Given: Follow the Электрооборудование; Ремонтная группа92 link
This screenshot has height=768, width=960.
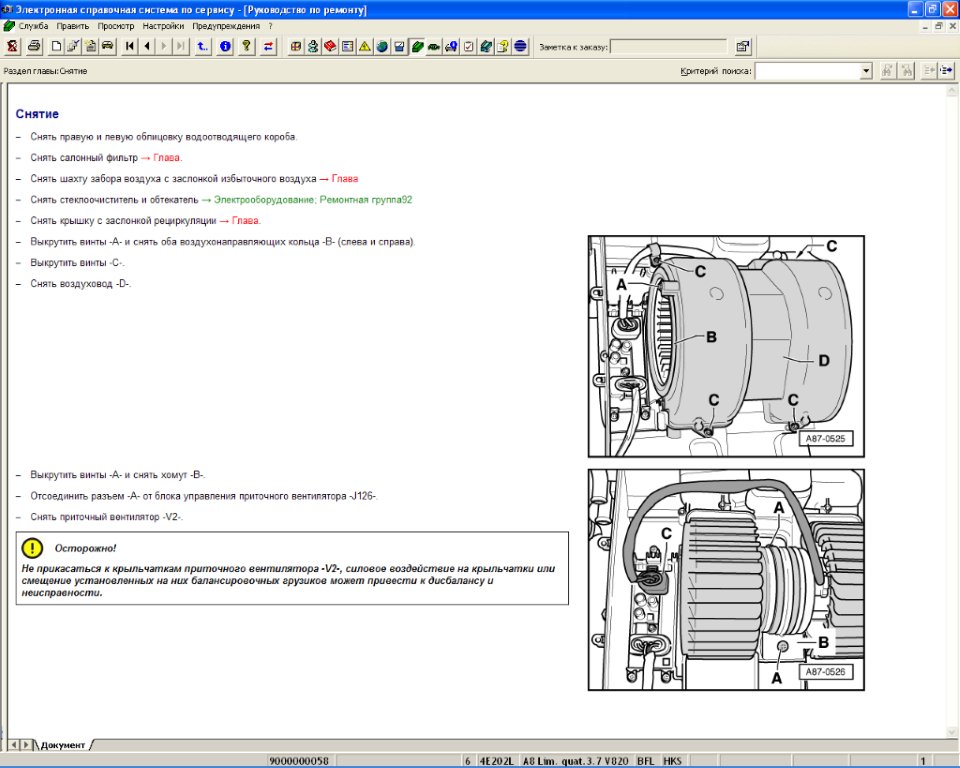Looking at the screenshot, I should [x=312, y=200].
